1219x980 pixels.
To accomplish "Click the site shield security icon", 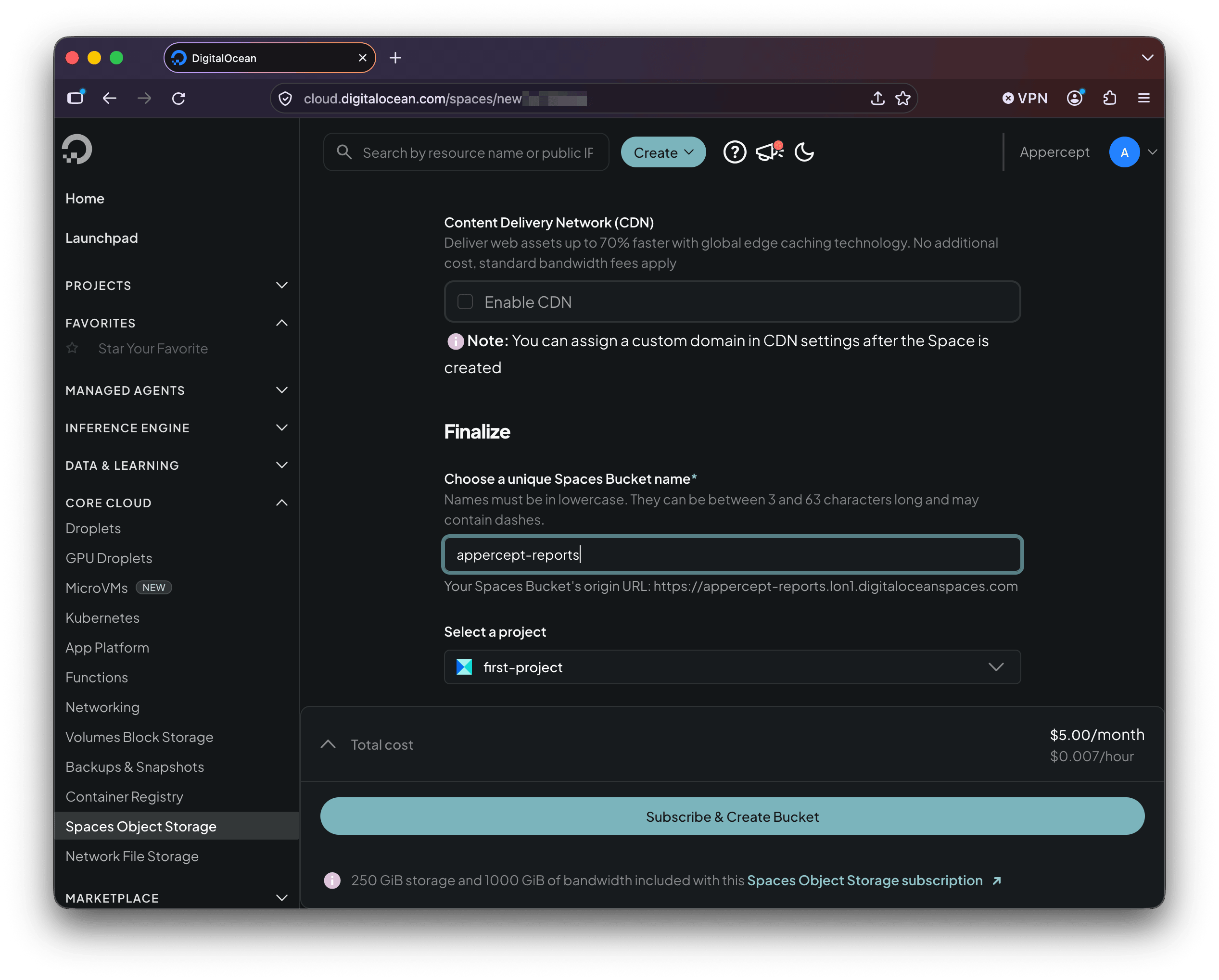I will (x=286, y=99).
